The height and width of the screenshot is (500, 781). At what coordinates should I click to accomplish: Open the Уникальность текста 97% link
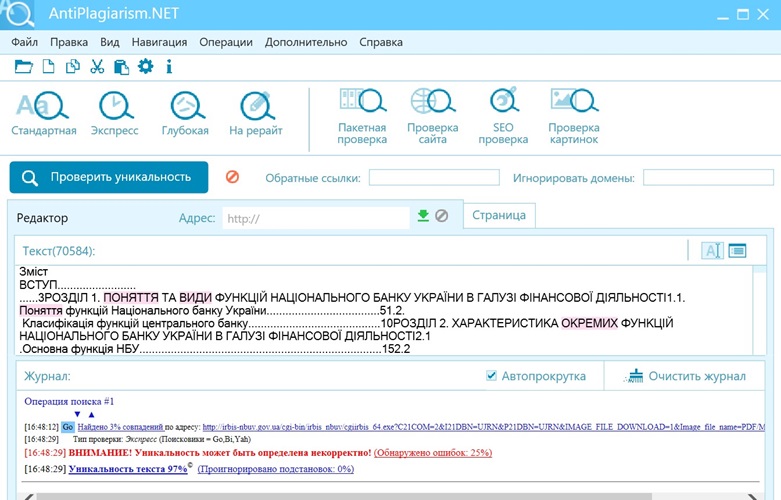click(128, 469)
